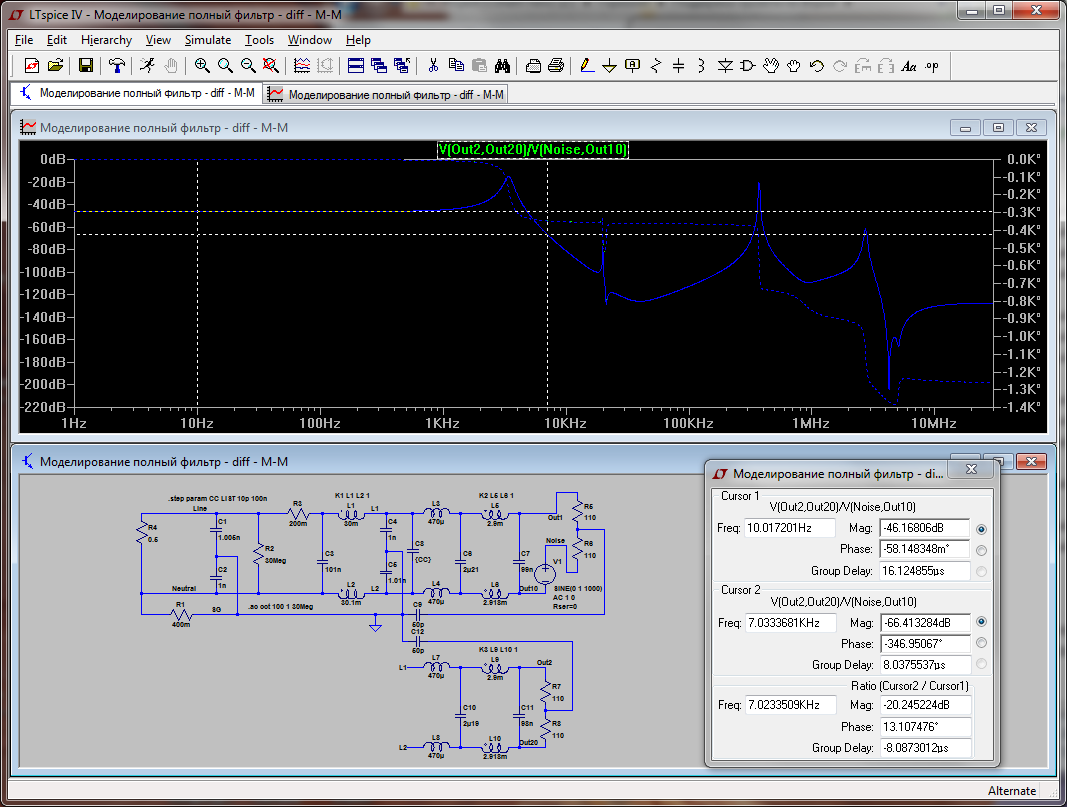This screenshot has width=1067, height=807.
Task: Select the Resistor component tool
Action: 656,66
